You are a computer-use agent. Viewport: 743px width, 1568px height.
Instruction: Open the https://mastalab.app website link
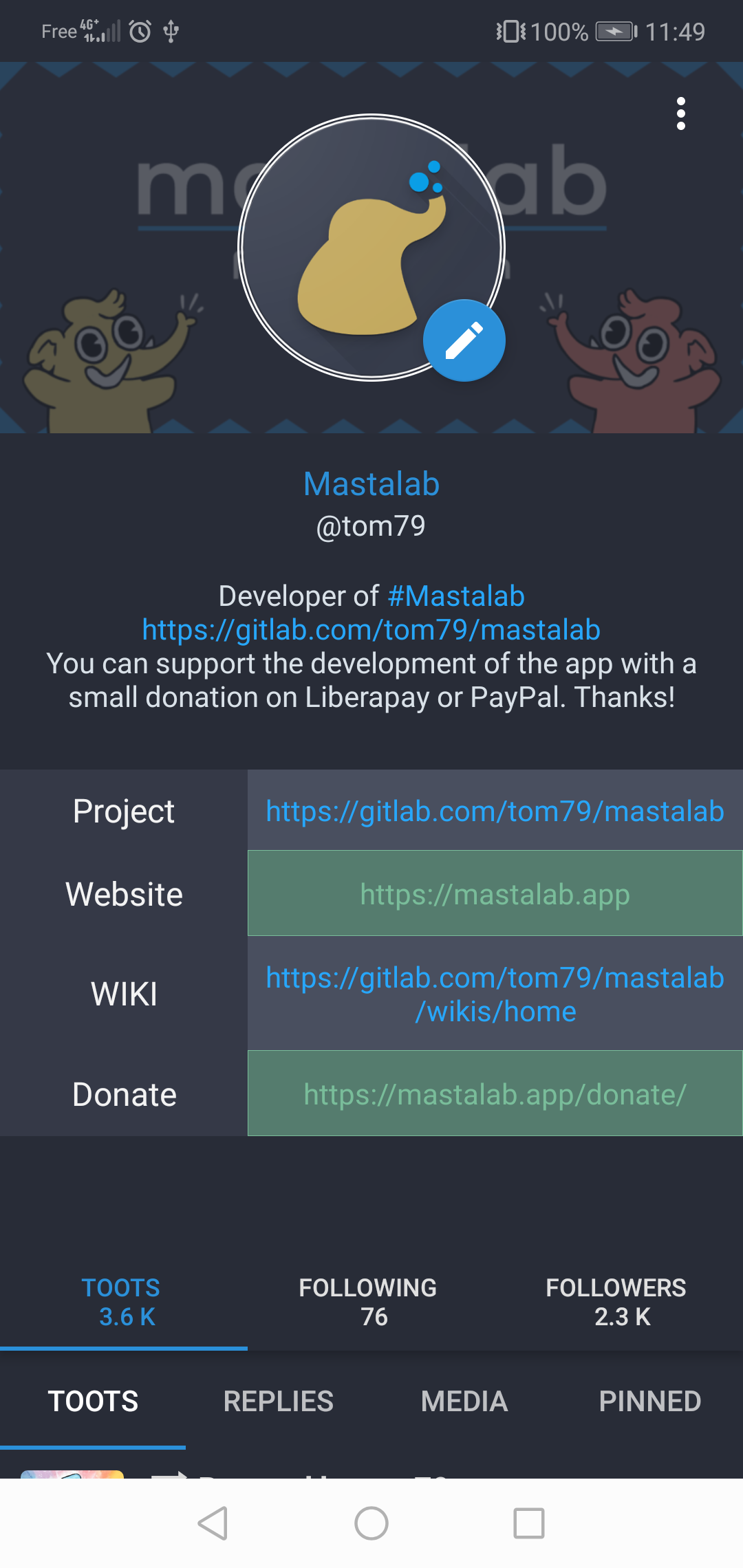coord(495,894)
